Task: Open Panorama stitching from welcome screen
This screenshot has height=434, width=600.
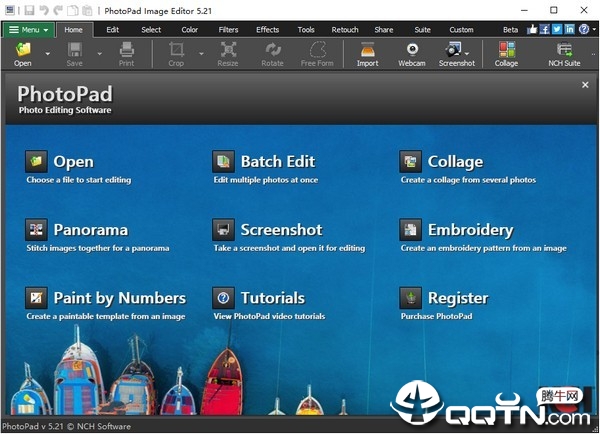Action: tap(89, 230)
